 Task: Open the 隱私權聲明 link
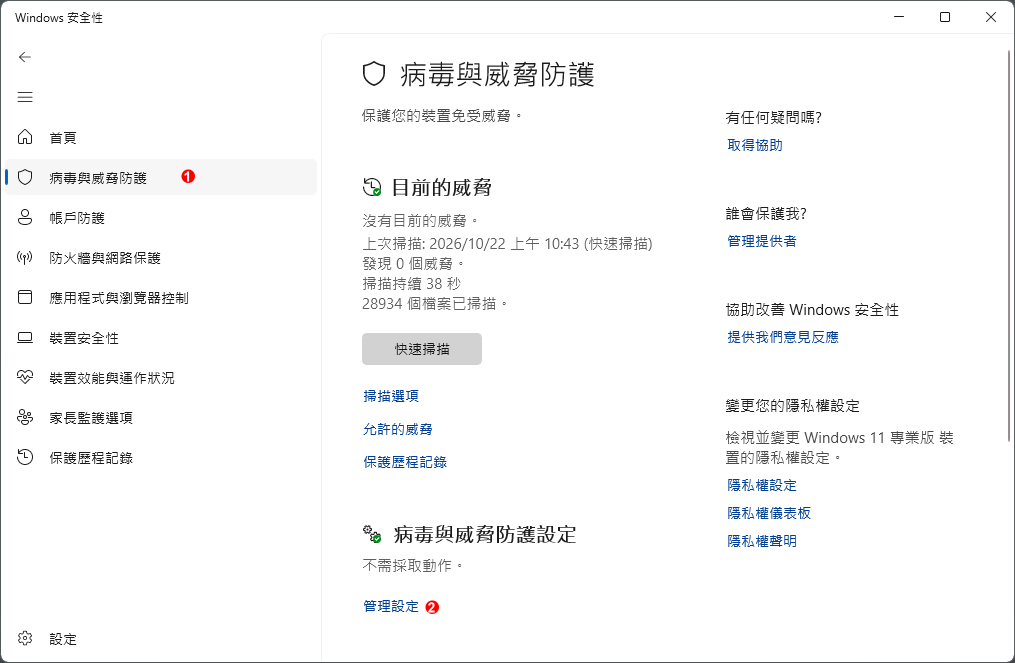[x=762, y=541]
